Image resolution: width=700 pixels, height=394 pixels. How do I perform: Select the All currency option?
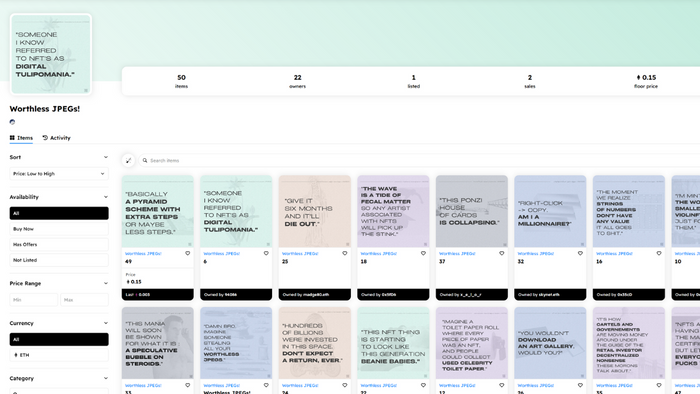[59, 339]
